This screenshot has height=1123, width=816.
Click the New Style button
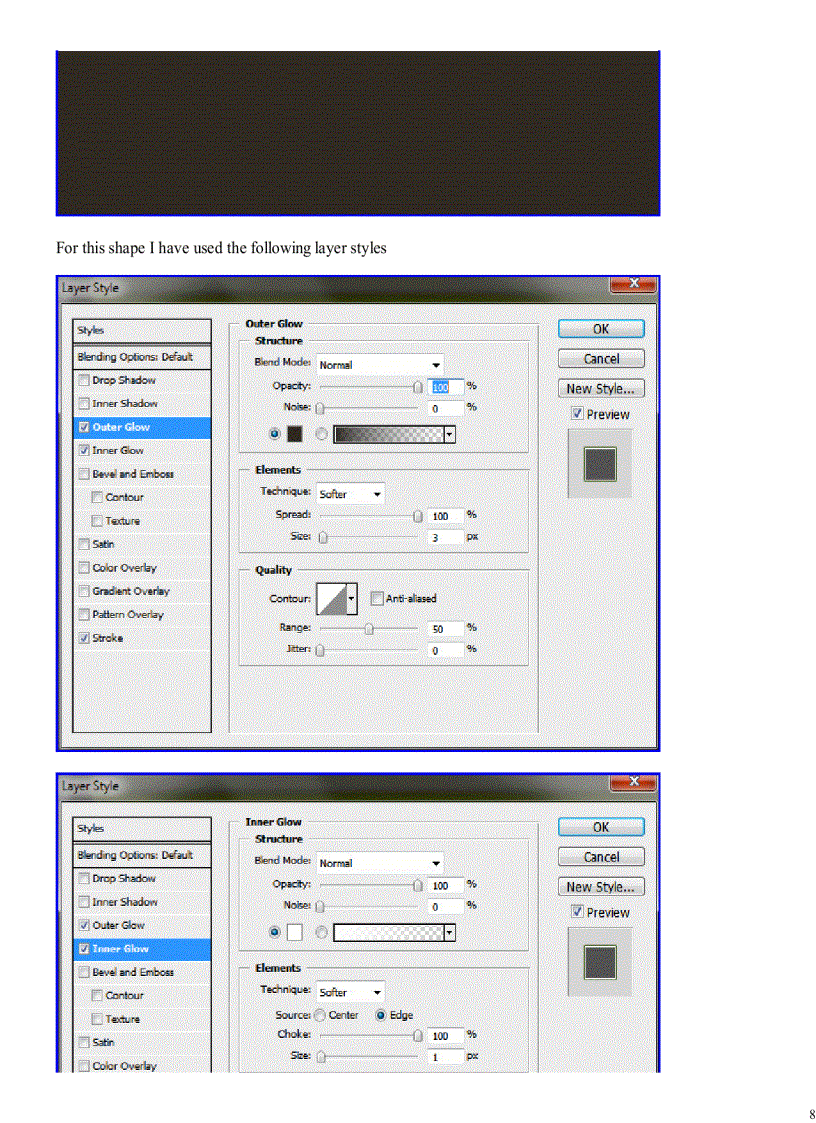pos(600,388)
